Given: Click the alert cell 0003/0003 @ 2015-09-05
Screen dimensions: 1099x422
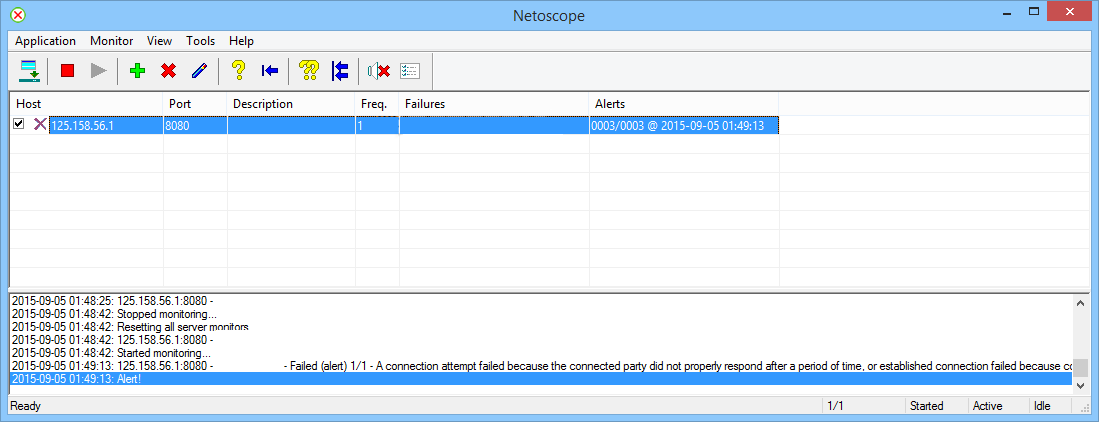Looking at the screenshot, I should pyautogui.click(x=684, y=125).
